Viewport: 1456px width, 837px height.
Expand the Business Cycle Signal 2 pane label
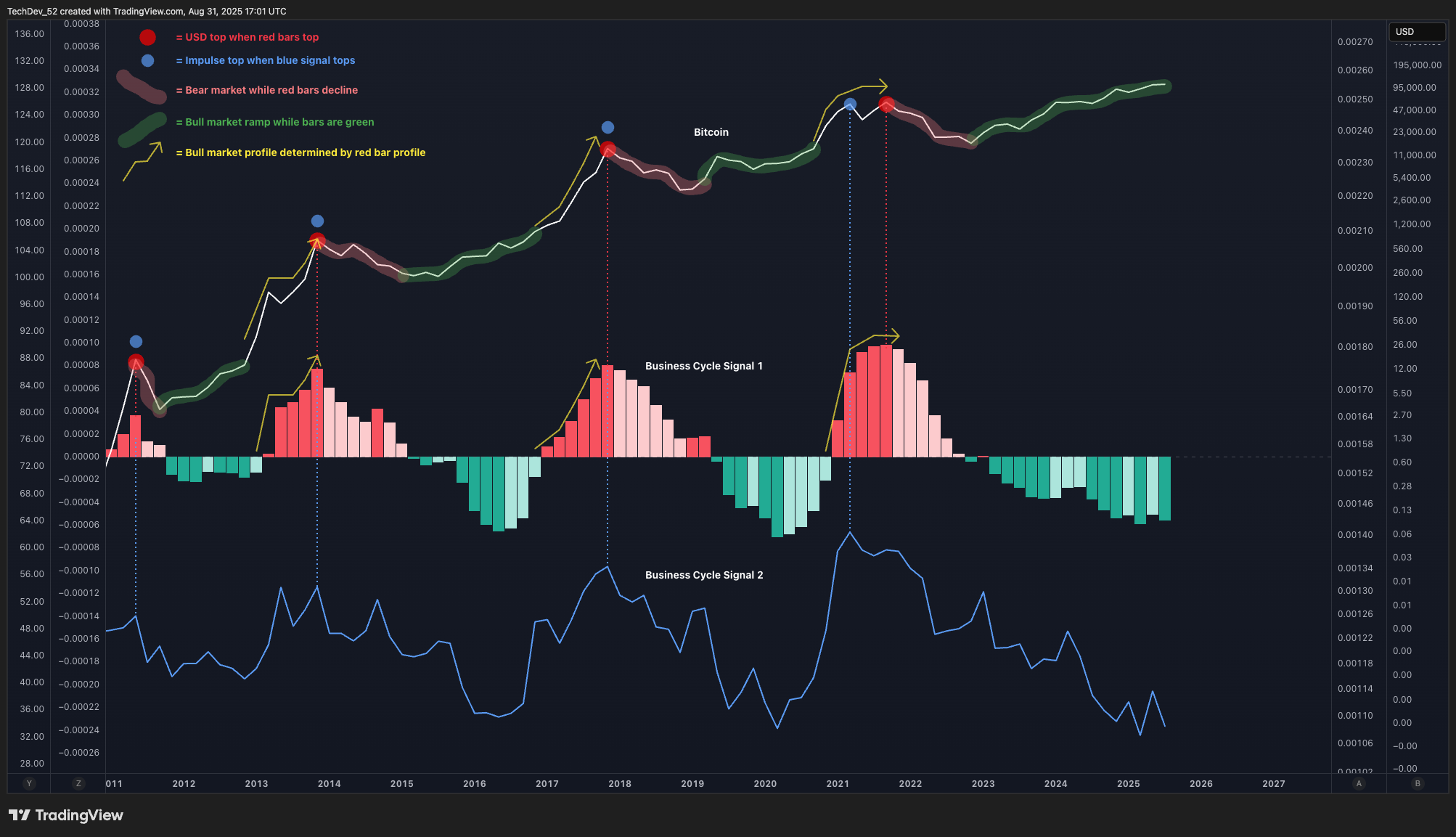pos(704,574)
